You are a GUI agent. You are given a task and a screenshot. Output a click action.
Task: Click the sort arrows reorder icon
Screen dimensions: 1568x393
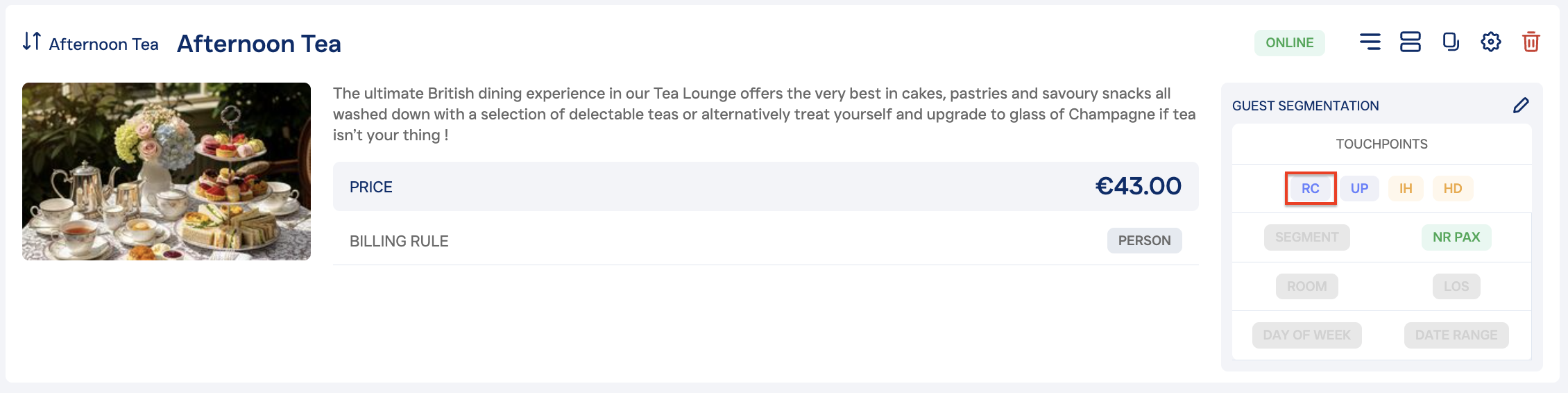[32, 42]
